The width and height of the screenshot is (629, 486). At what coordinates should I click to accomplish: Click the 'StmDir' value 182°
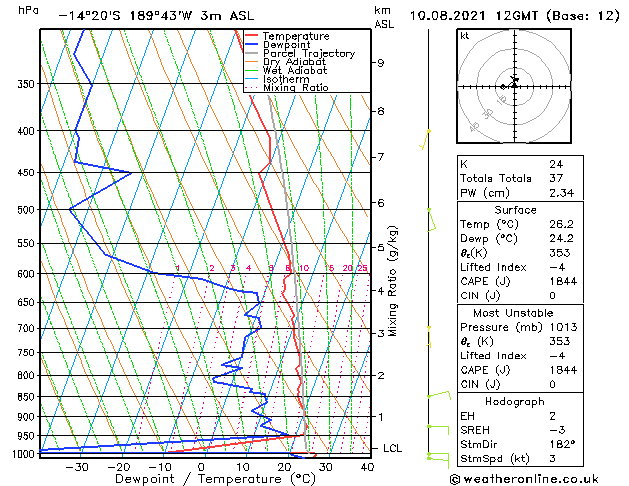click(562, 444)
